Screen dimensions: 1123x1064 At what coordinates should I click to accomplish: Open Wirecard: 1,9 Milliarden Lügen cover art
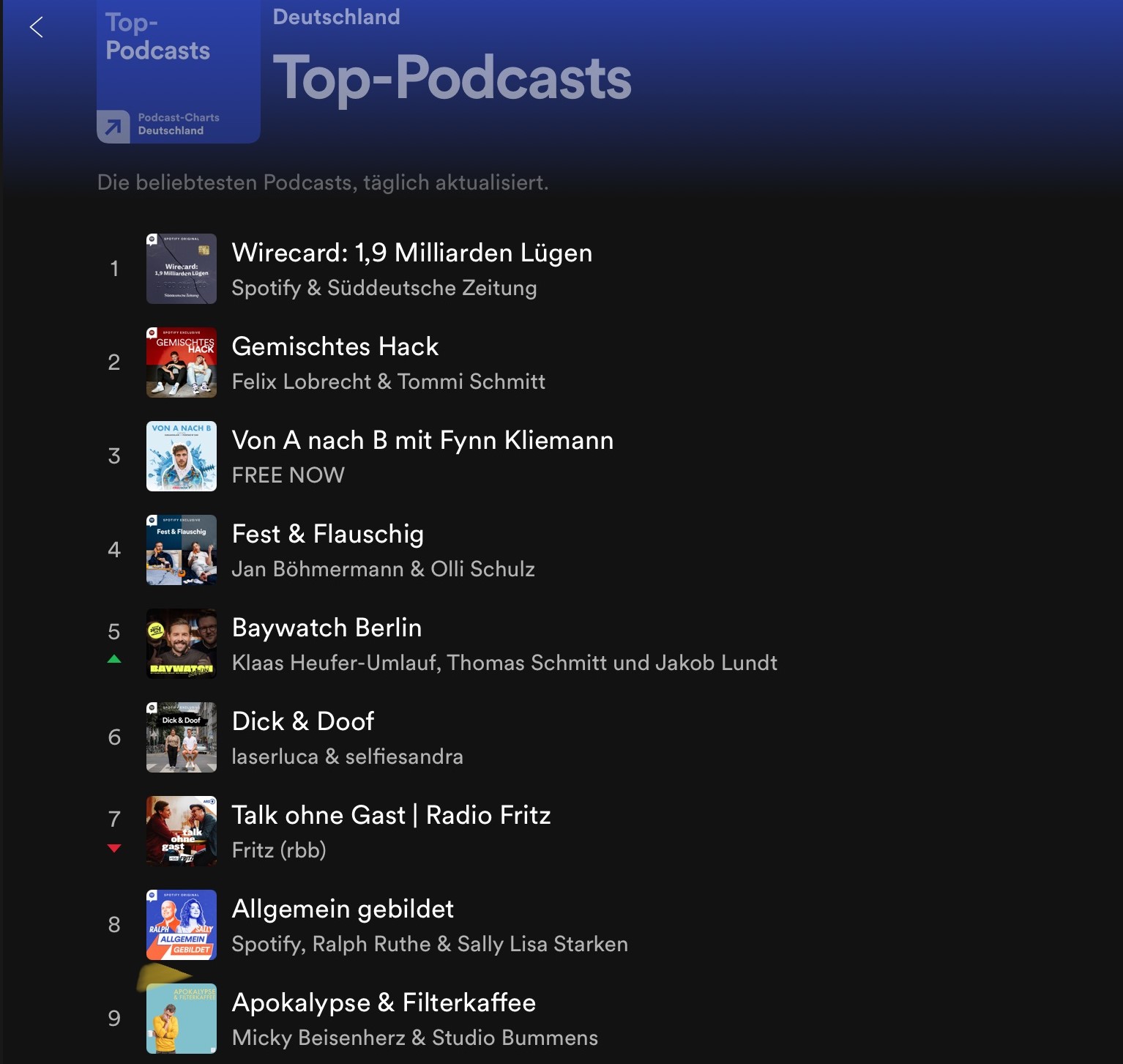coord(181,269)
